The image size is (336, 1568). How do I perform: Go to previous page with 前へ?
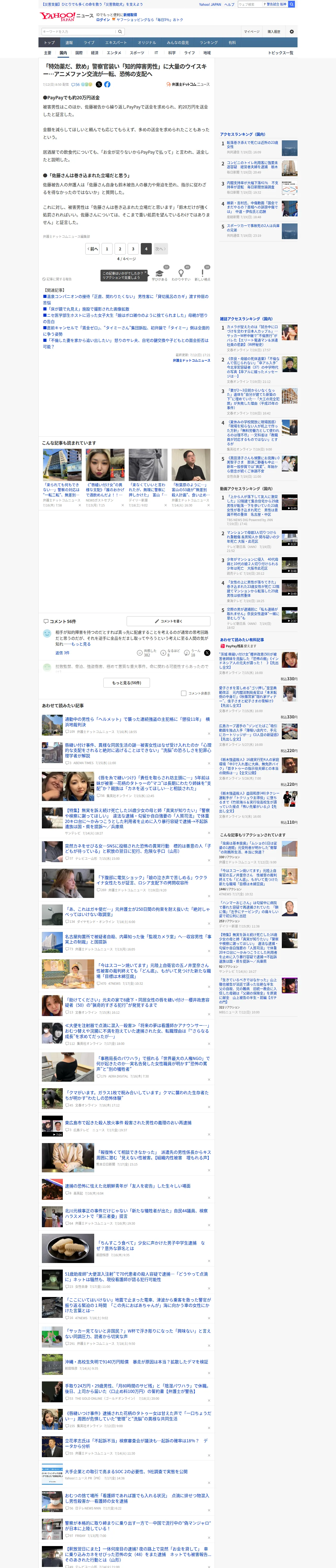point(93,249)
